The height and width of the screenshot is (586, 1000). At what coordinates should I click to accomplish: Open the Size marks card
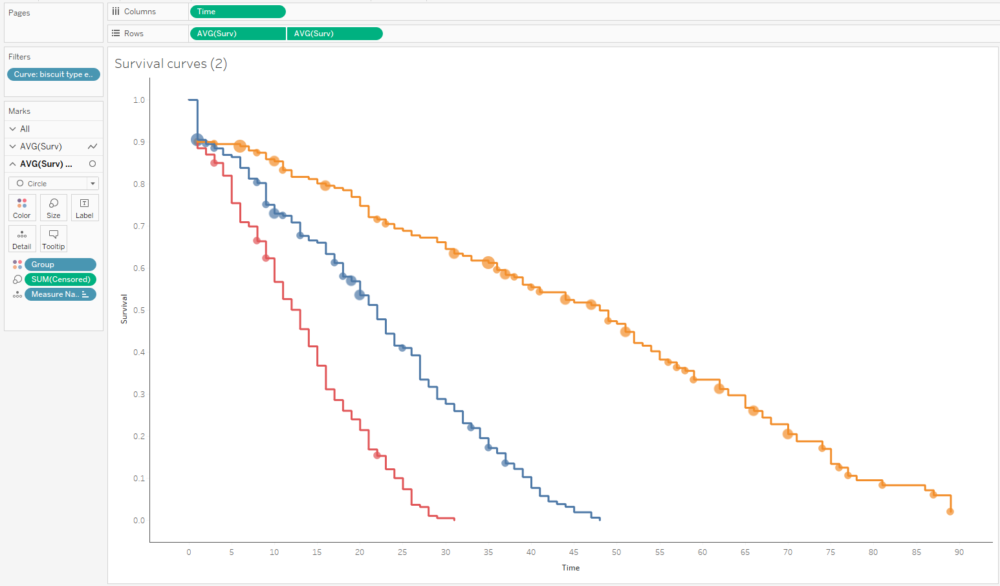click(x=53, y=207)
